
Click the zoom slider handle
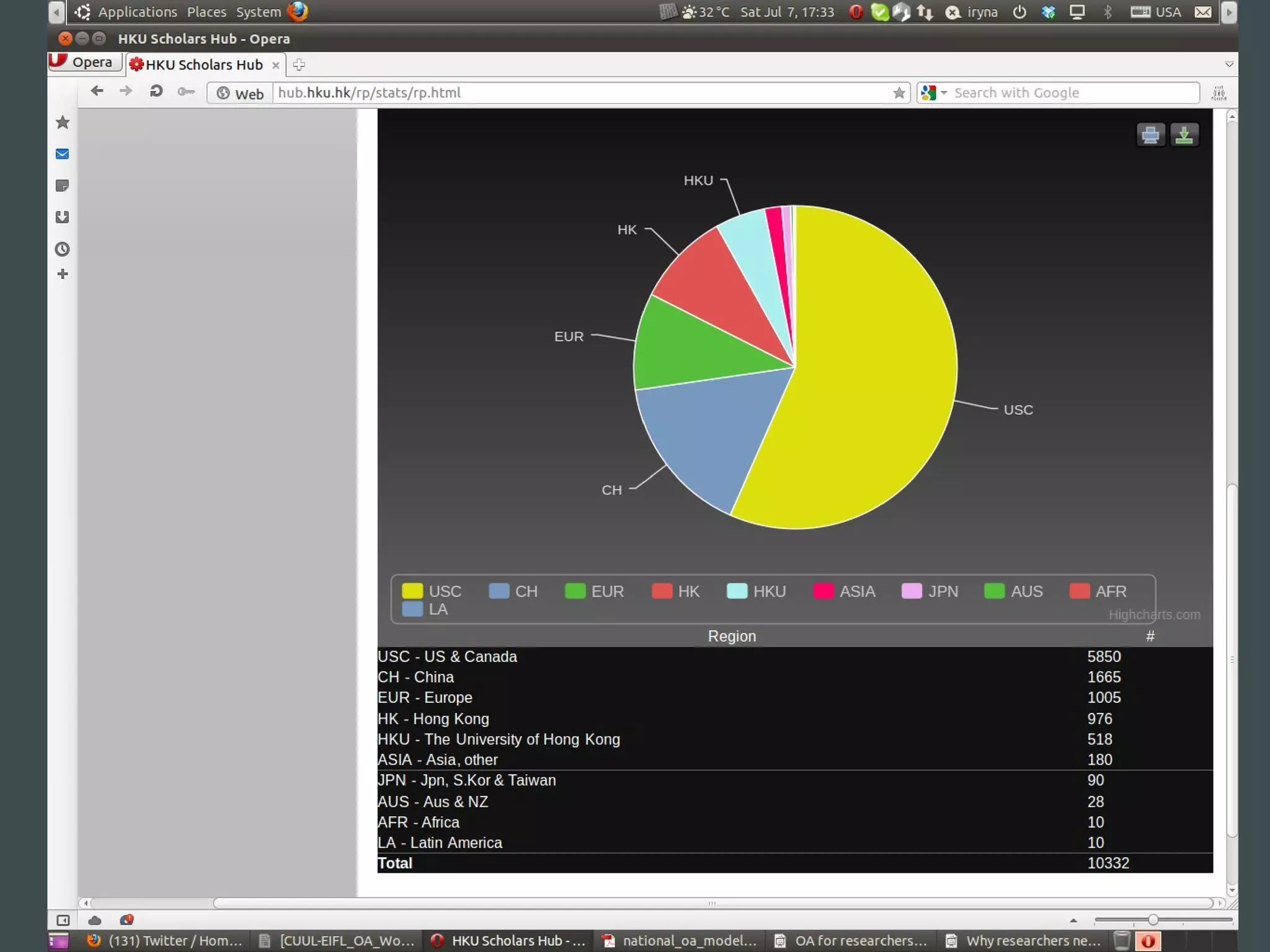point(1152,920)
